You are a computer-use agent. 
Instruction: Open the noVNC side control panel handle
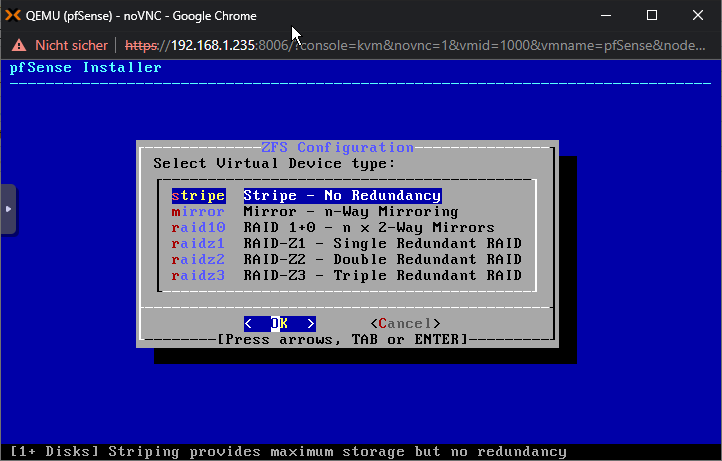(8, 209)
